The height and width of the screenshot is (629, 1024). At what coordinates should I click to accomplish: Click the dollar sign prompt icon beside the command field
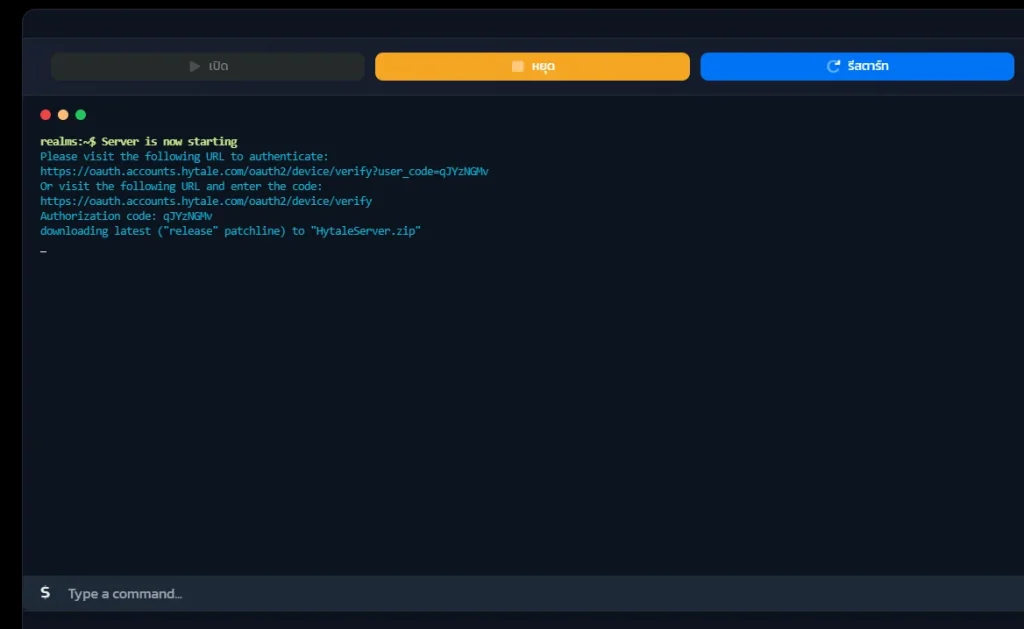(45, 593)
